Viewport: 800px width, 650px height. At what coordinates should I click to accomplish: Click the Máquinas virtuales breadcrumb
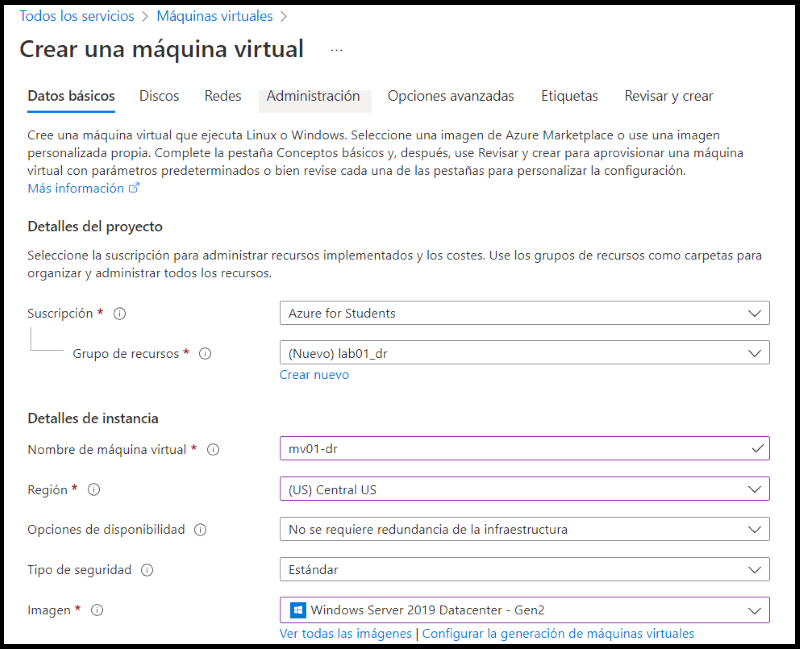[215, 16]
